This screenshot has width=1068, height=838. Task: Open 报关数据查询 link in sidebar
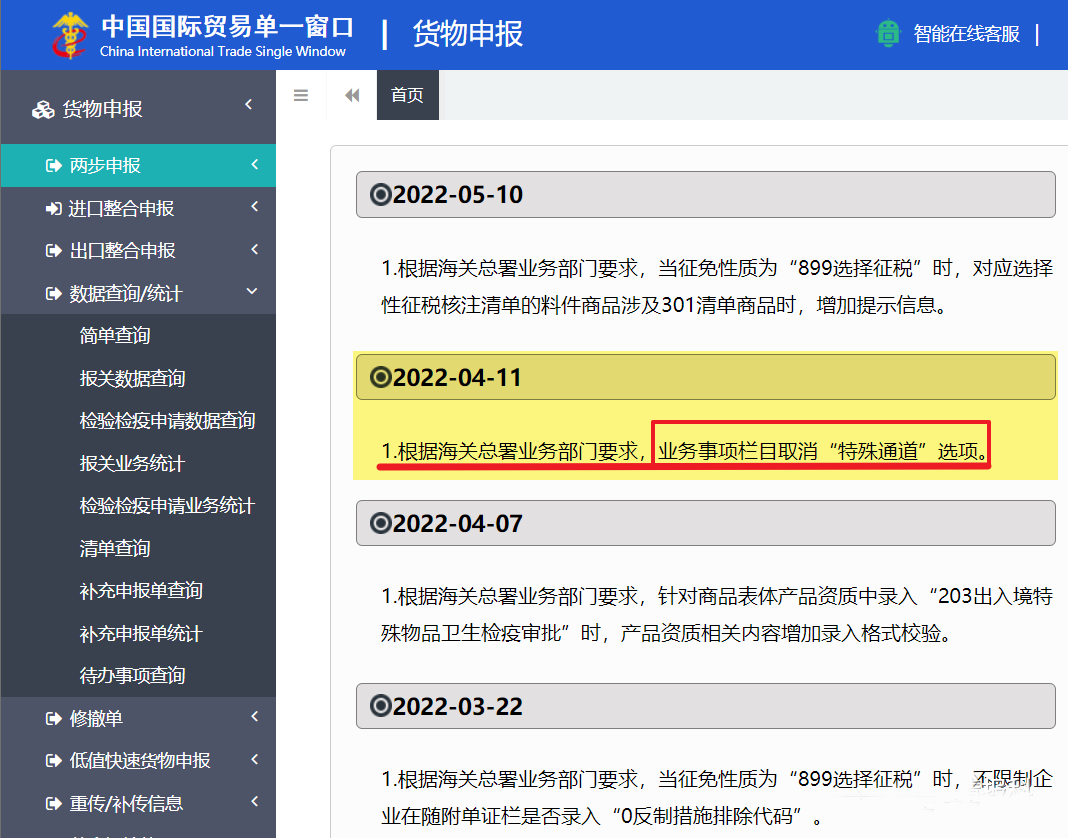132,379
